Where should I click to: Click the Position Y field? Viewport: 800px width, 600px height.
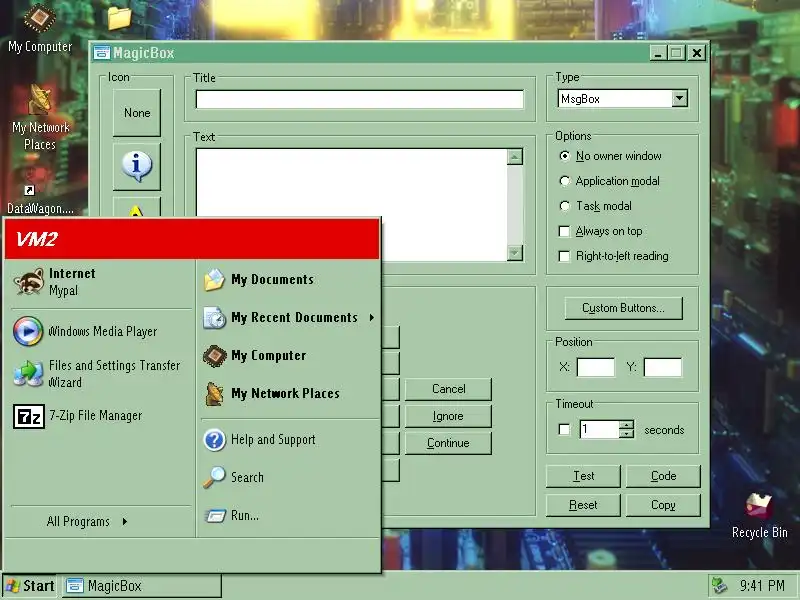click(663, 367)
